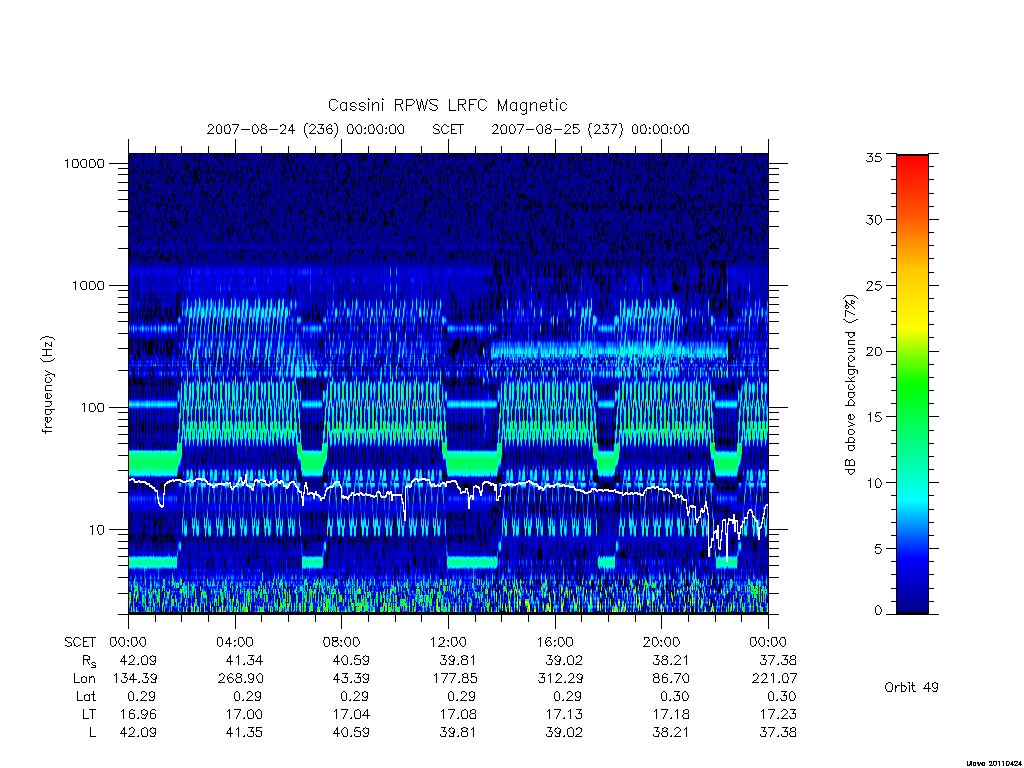Click the Lon value 177.85

tap(454, 679)
